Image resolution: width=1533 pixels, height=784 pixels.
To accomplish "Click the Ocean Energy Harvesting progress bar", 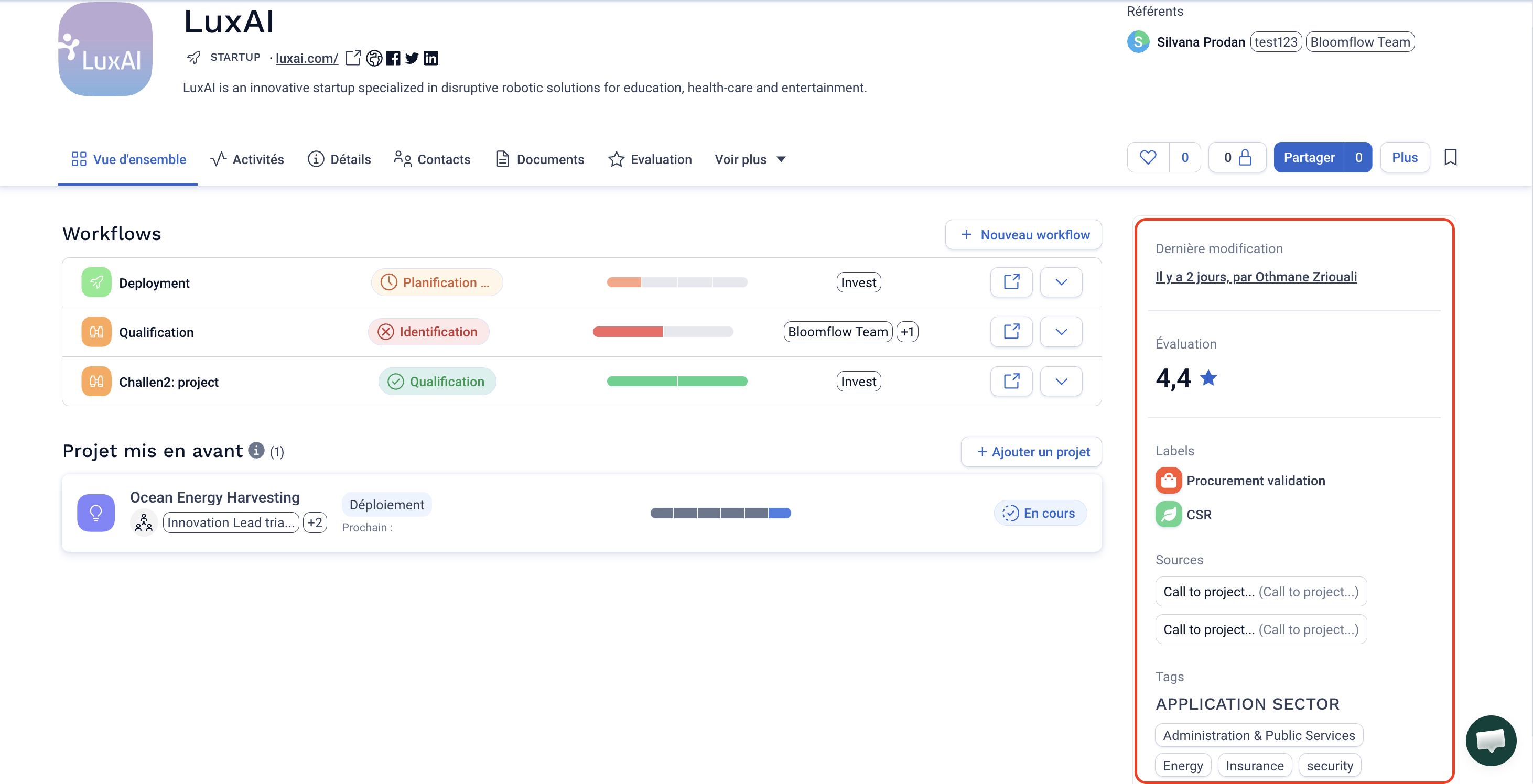I will pyautogui.click(x=721, y=514).
